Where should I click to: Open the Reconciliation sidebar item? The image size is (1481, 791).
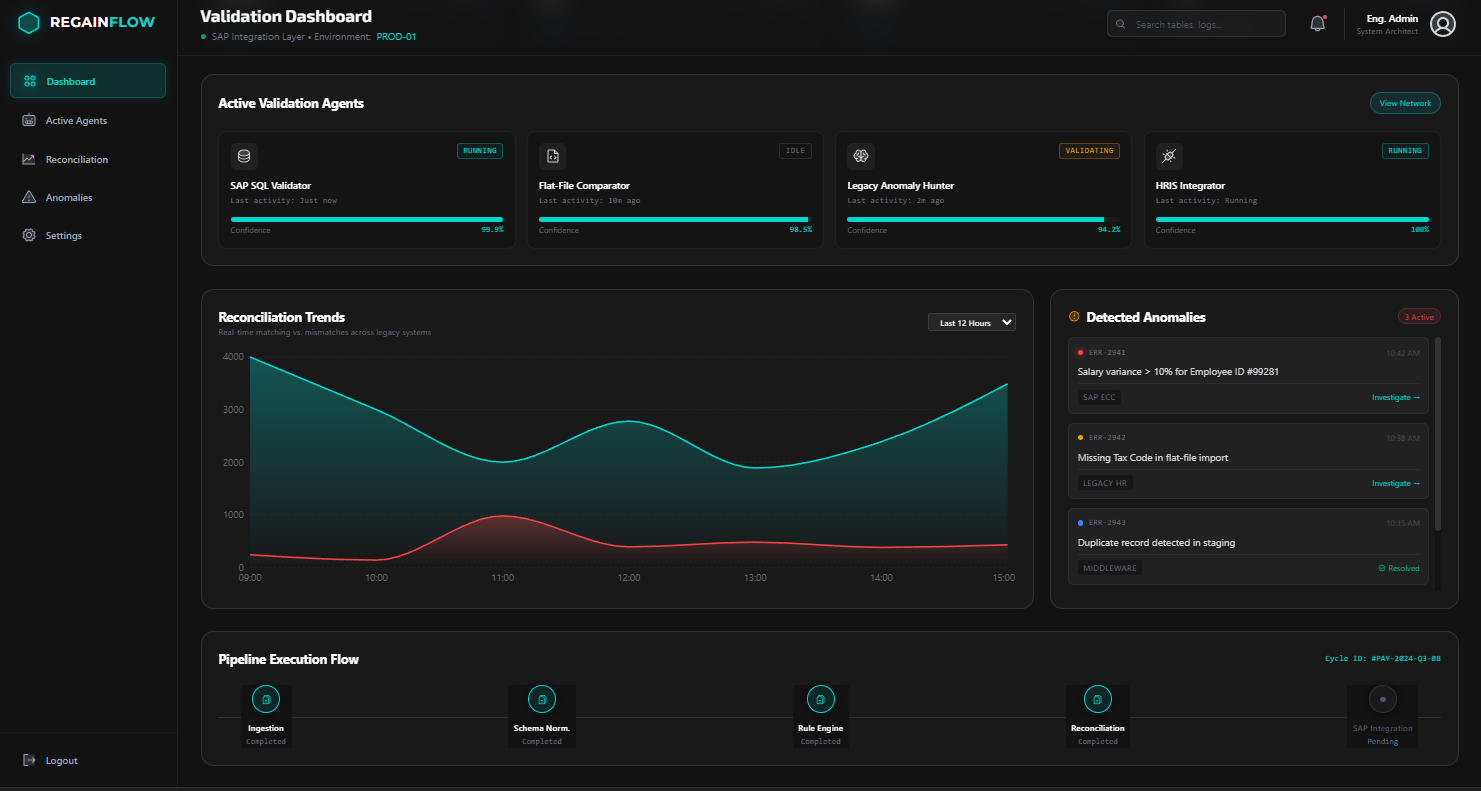pos(77,159)
